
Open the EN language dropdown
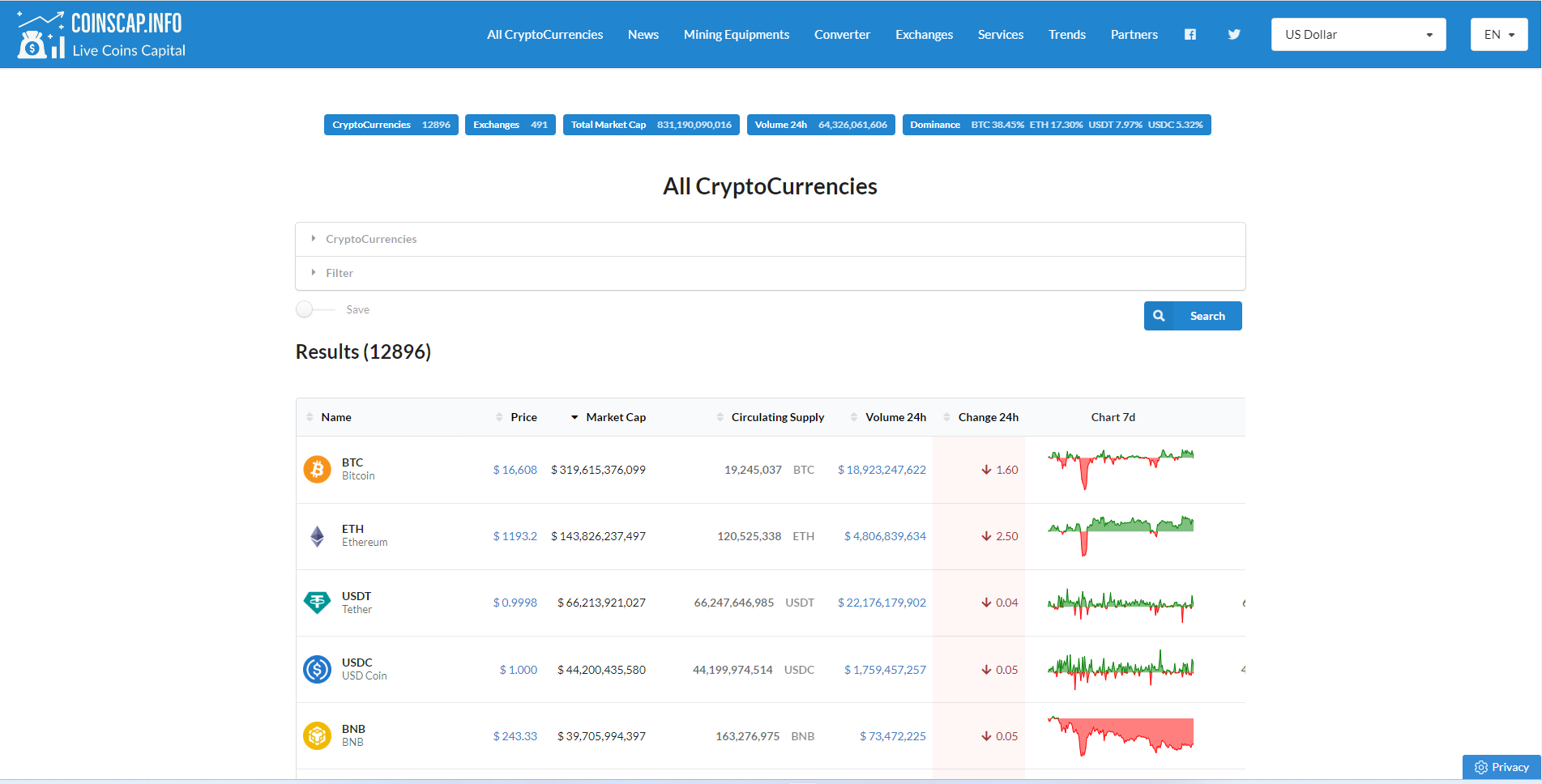click(x=1498, y=35)
